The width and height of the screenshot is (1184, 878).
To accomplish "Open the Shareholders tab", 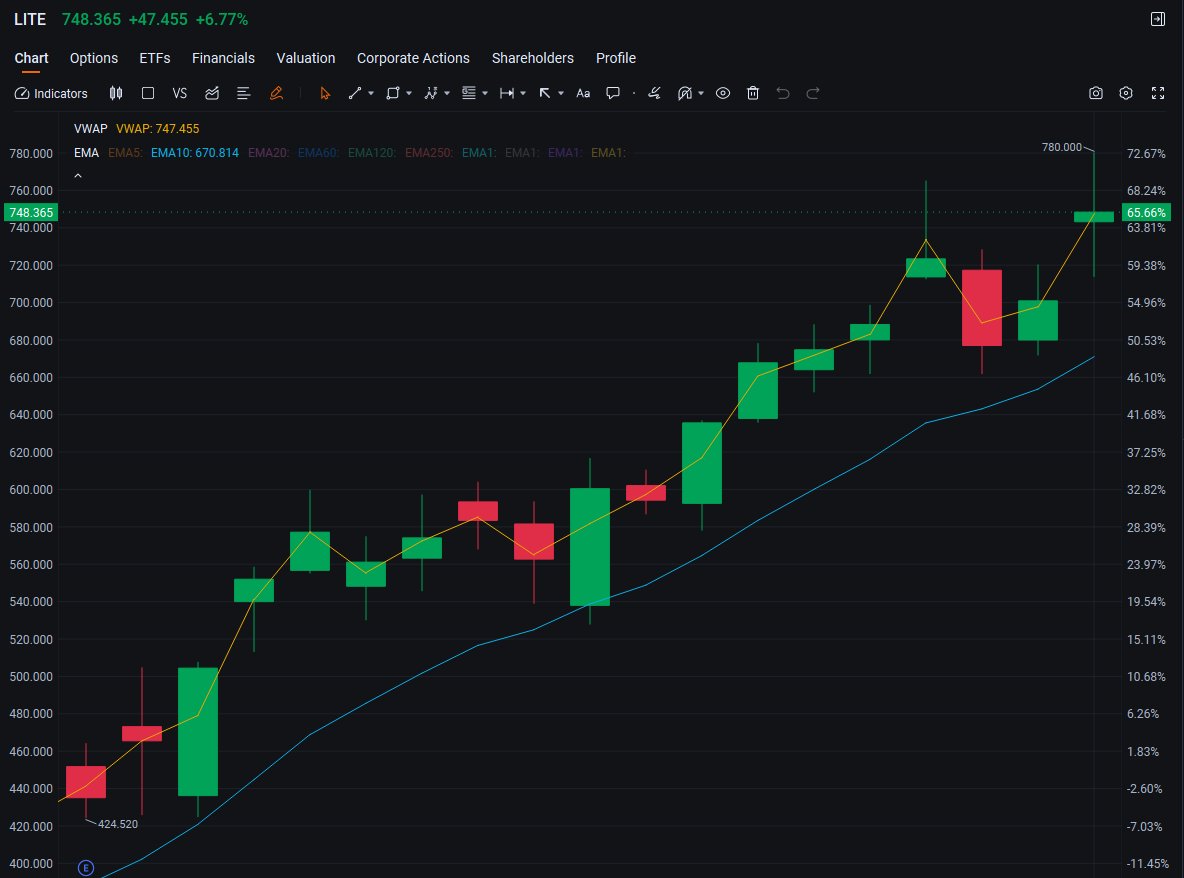I will tap(532, 58).
